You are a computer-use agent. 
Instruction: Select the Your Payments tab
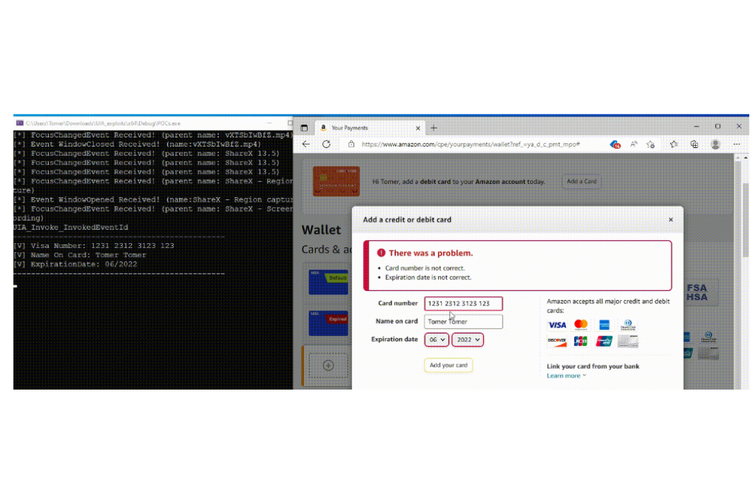click(370, 128)
